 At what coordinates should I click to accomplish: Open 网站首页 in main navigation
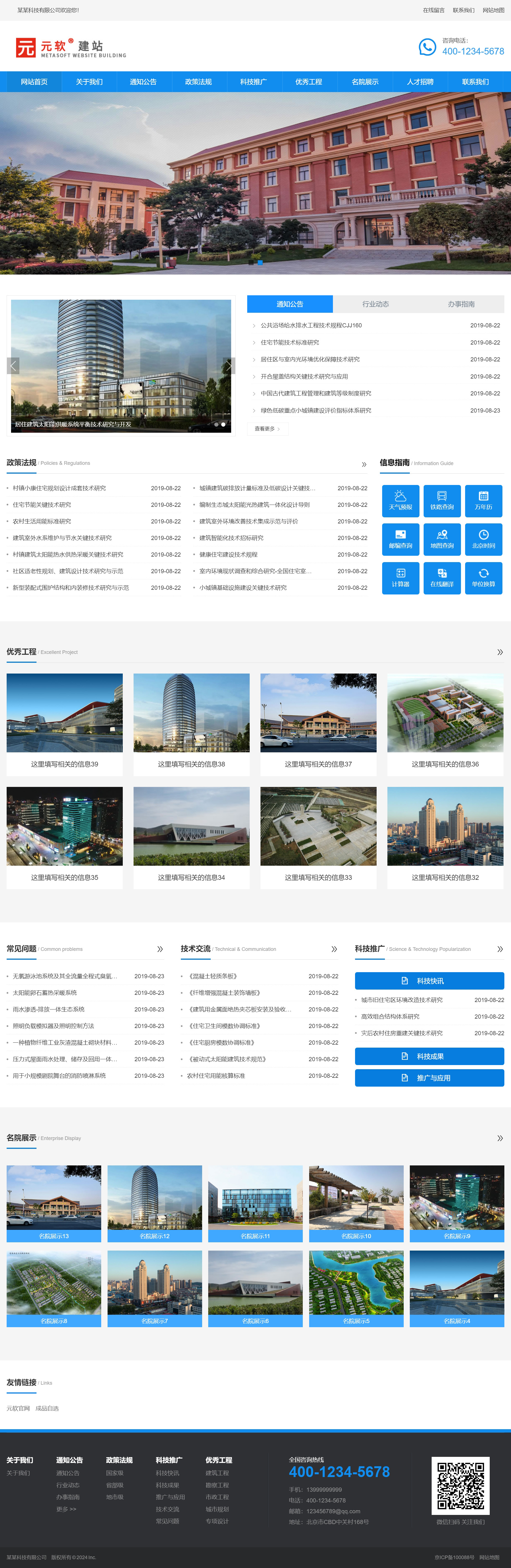34,82
